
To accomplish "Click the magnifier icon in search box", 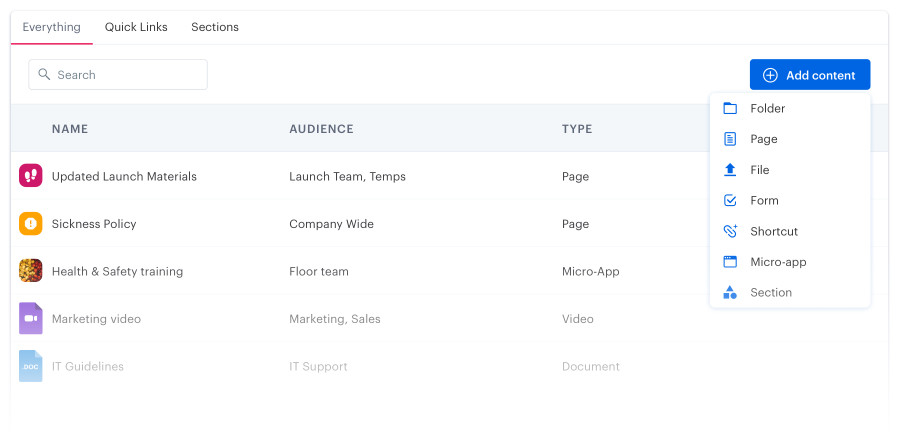I will (x=44, y=75).
